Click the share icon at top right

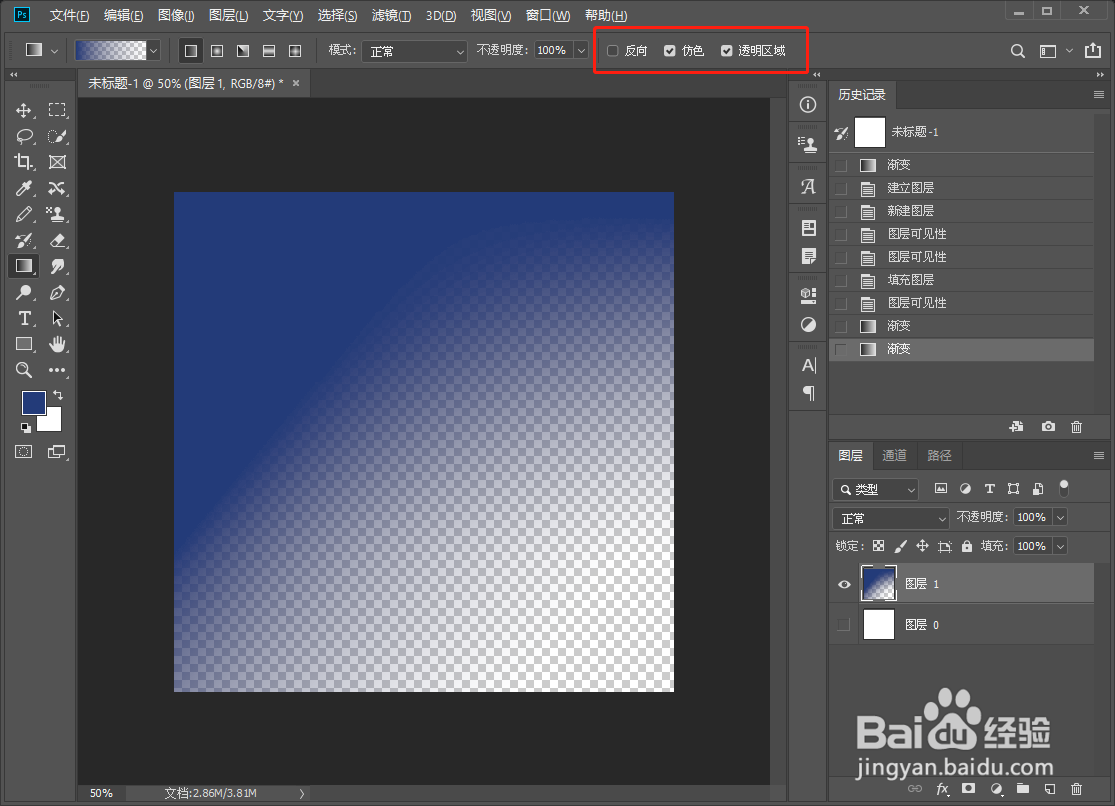(x=1092, y=51)
